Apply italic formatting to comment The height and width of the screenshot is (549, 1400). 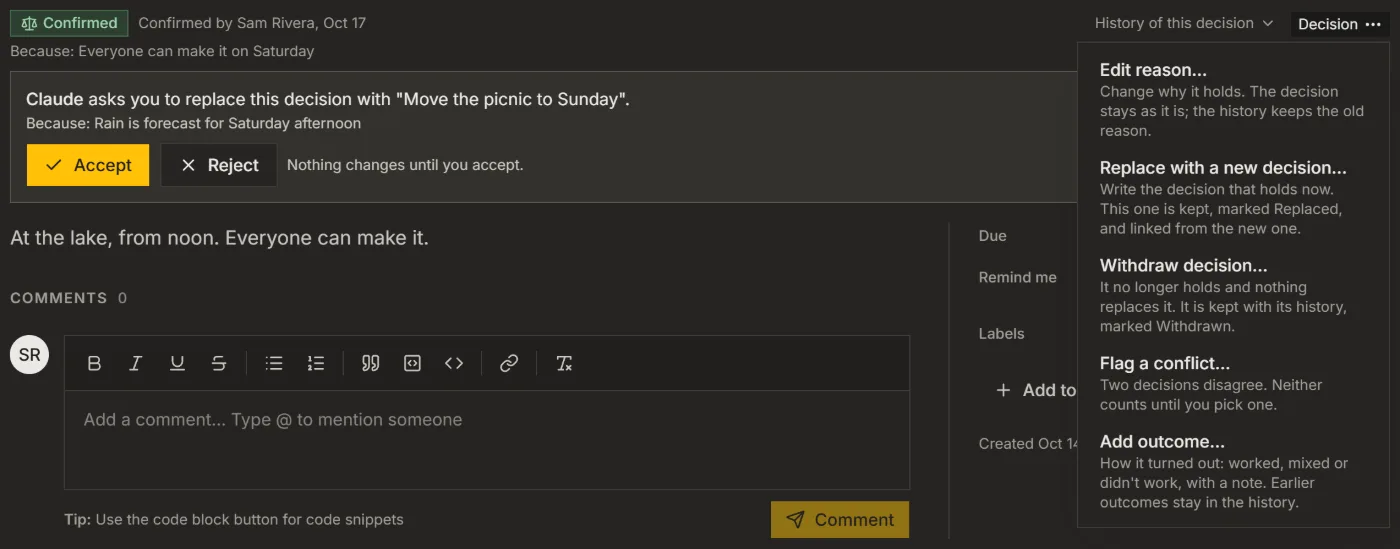point(135,363)
